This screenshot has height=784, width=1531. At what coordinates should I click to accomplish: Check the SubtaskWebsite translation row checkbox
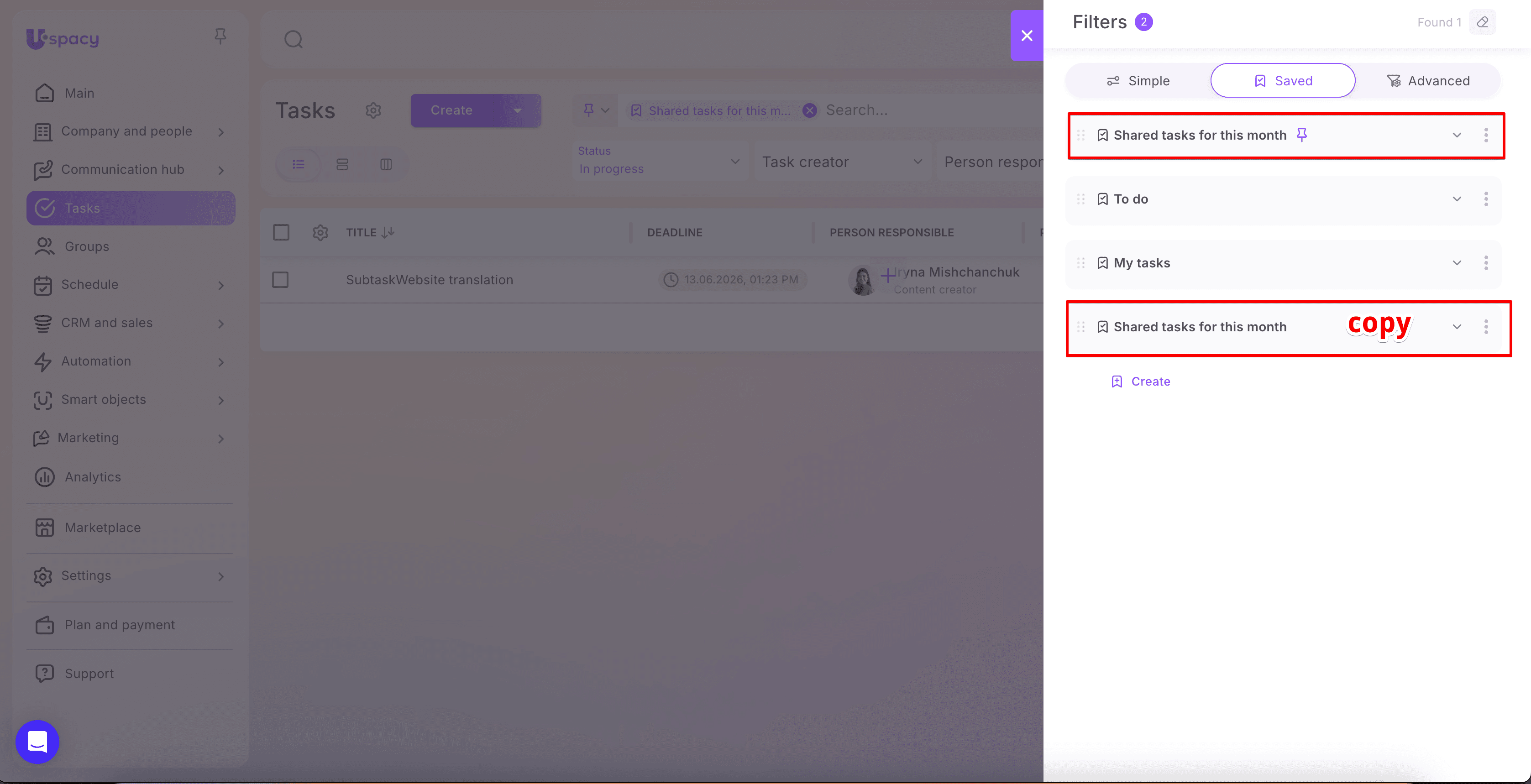click(x=281, y=279)
